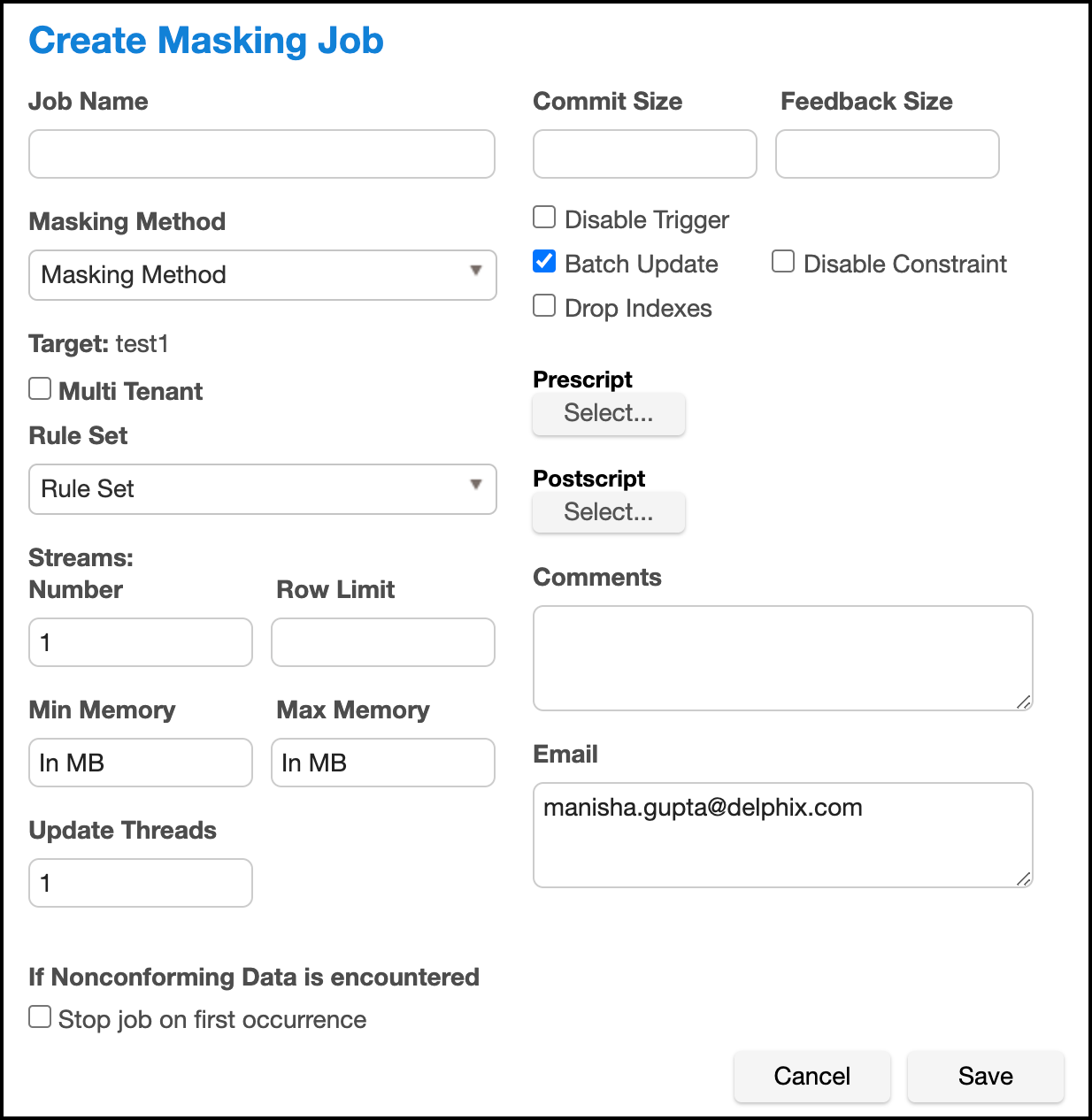Check Stop job on first occurrence
Viewport: 1092px width, 1120px height.
40,1017
